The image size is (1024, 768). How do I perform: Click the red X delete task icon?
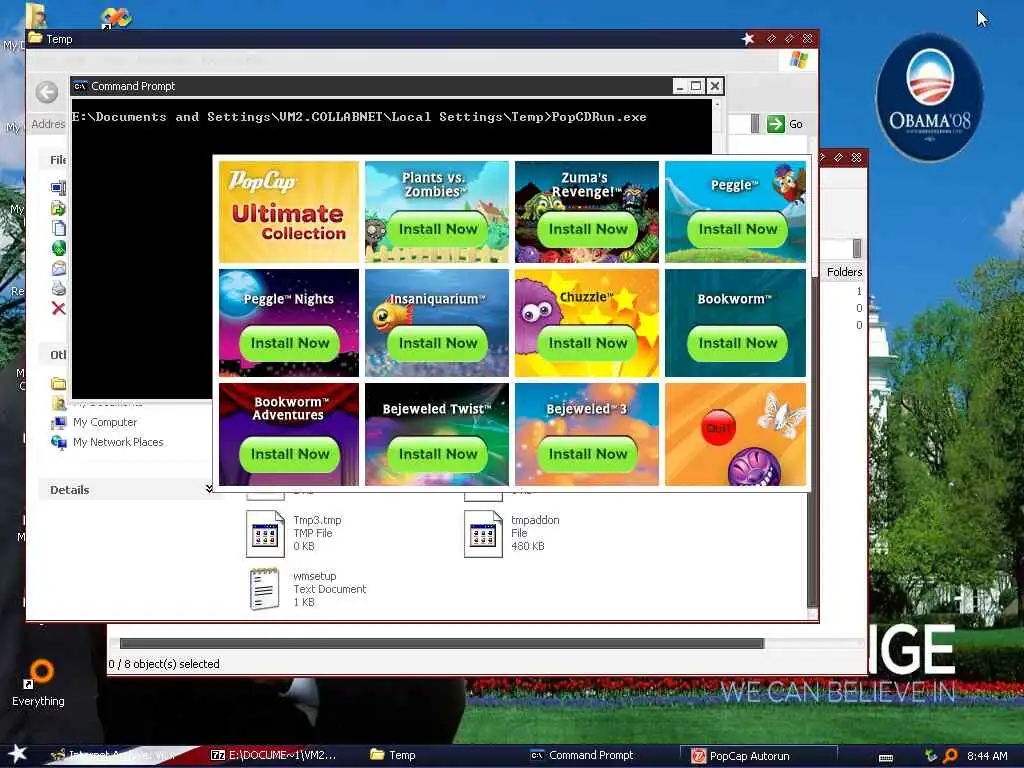click(59, 308)
